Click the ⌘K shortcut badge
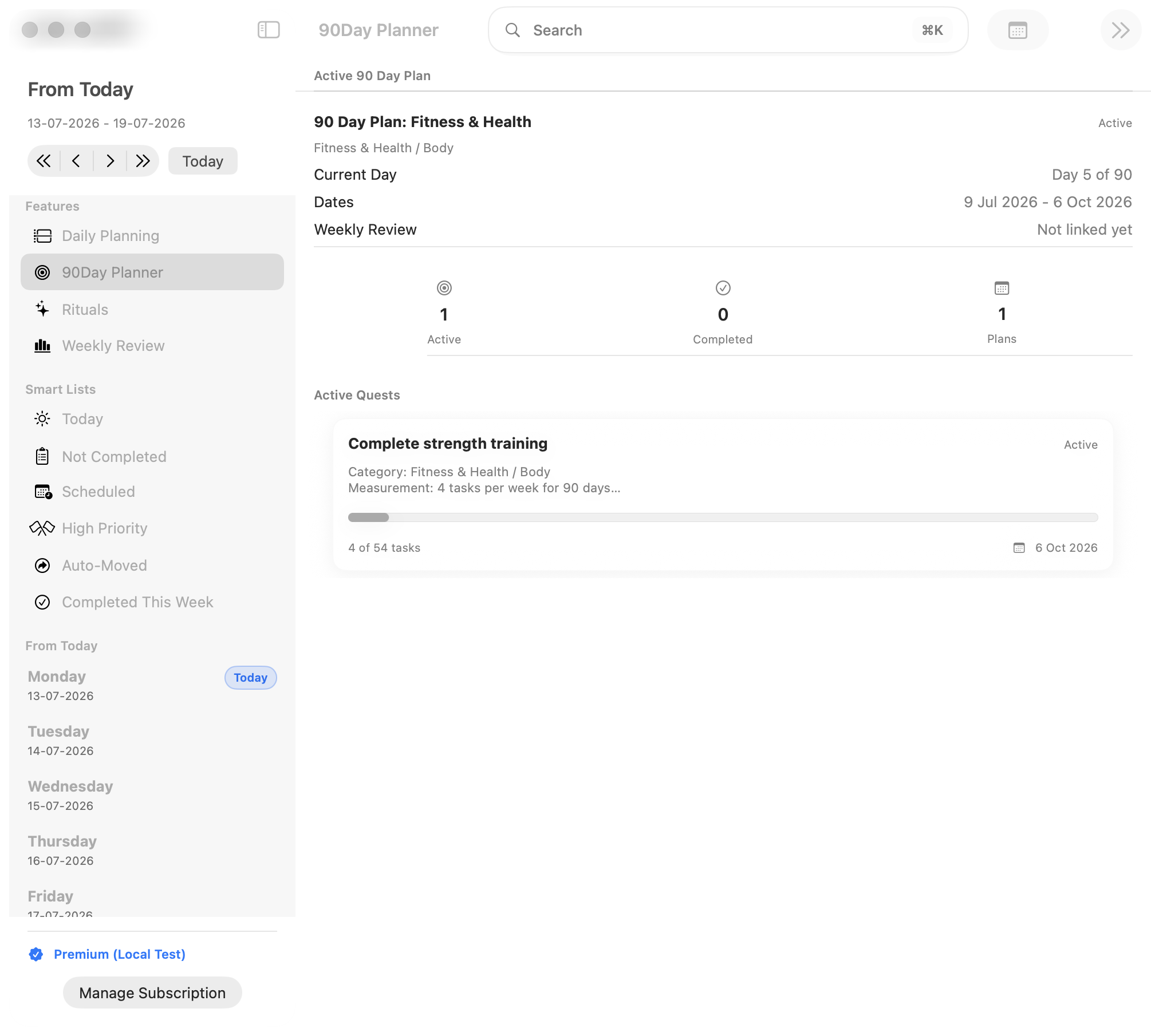The image size is (1151, 1036). click(x=932, y=30)
